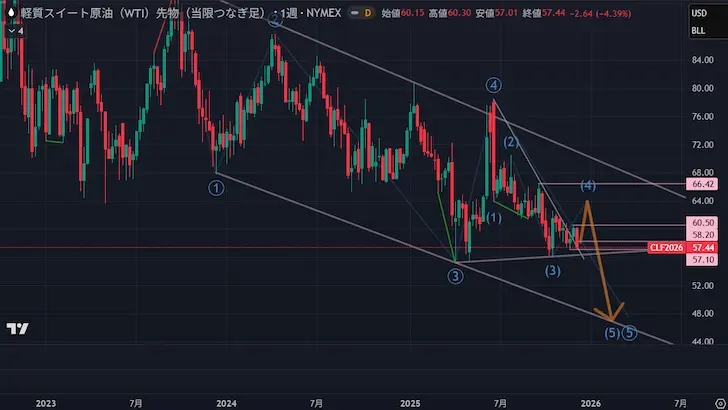Collapse the indicator legend showing 4

click(x=15, y=30)
